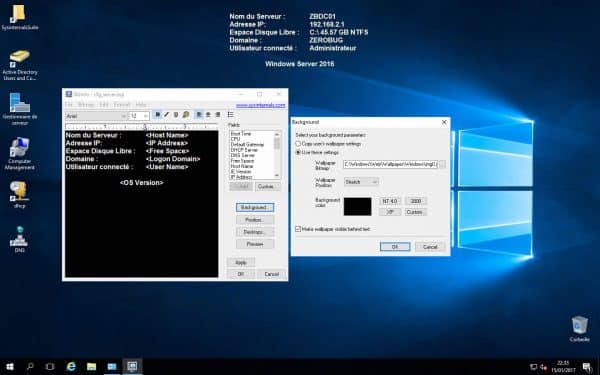Open font size dropdown showing 12
Screen dimensions: 600x375
pos(139,116)
